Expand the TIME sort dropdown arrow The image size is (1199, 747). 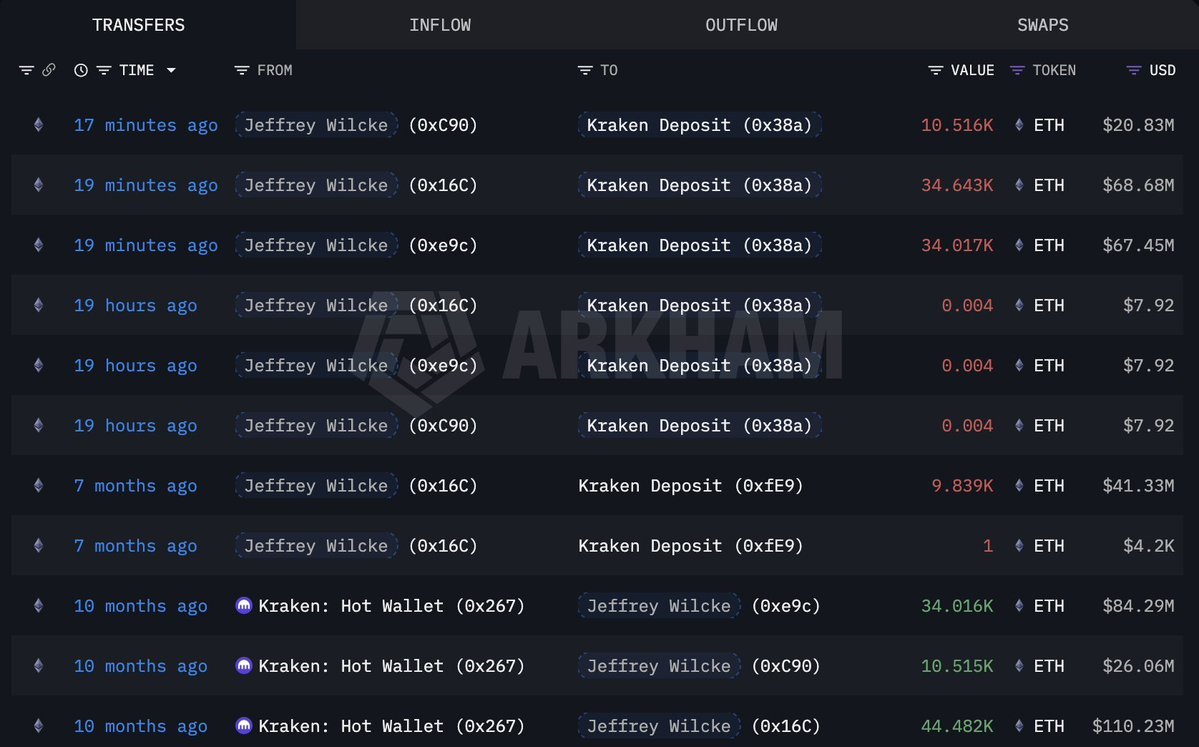pyautogui.click(x=171, y=70)
